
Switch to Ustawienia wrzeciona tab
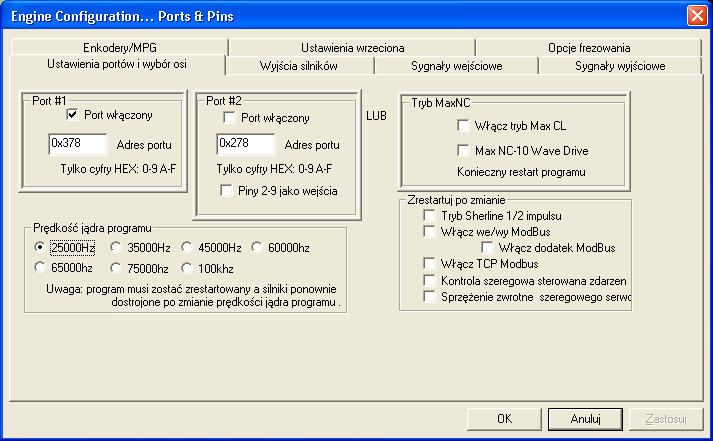point(352,48)
